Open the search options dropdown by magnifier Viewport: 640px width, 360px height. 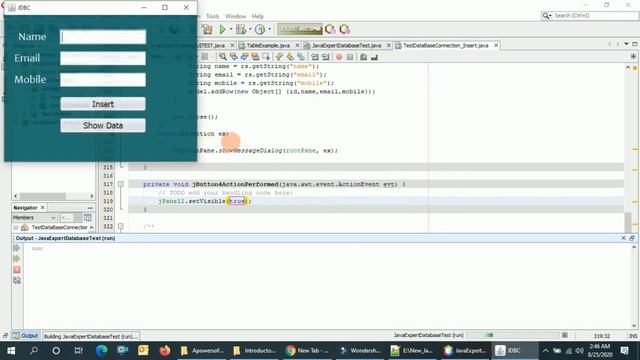click(x=547, y=16)
